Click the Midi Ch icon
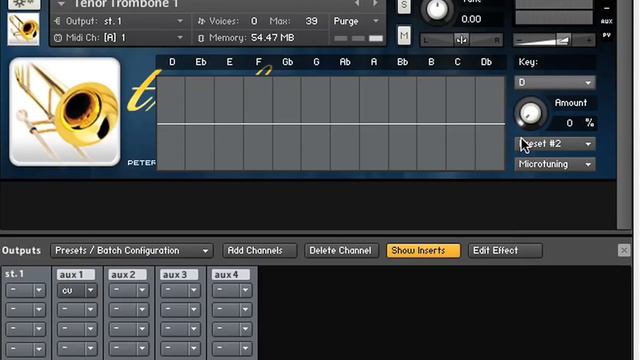640x360 pixels. (58, 38)
